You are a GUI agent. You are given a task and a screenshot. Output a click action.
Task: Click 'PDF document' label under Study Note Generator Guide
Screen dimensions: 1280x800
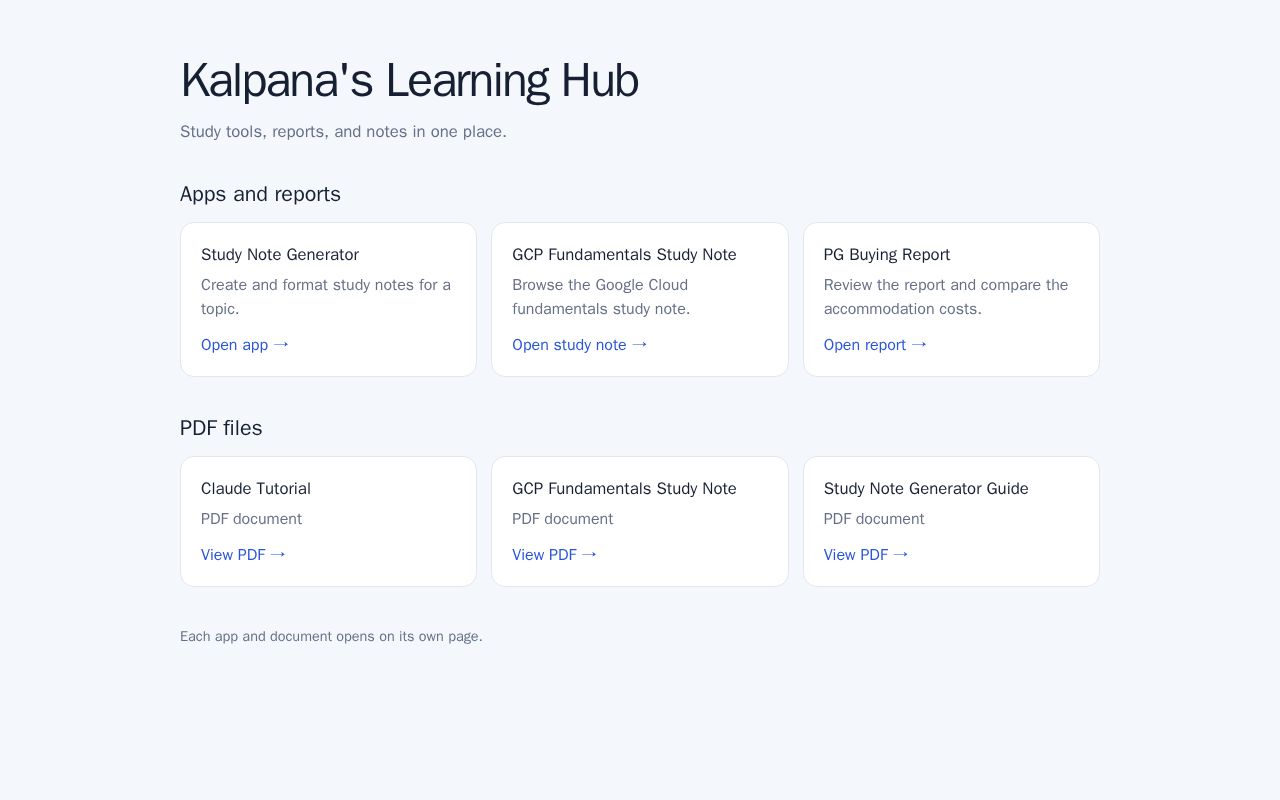coord(874,519)
